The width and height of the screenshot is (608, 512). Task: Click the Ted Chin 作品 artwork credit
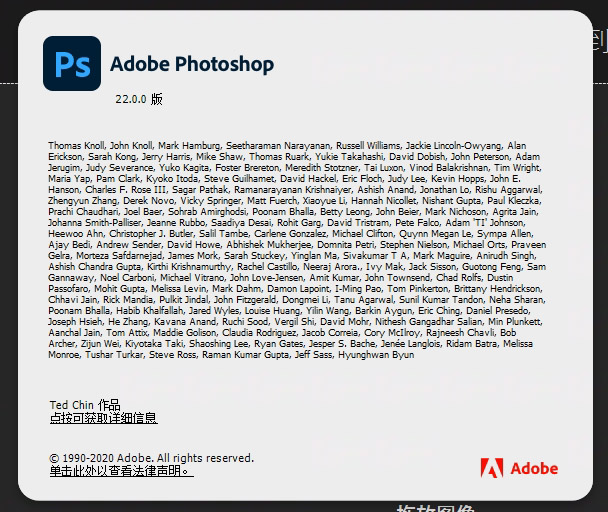[84, 405]
